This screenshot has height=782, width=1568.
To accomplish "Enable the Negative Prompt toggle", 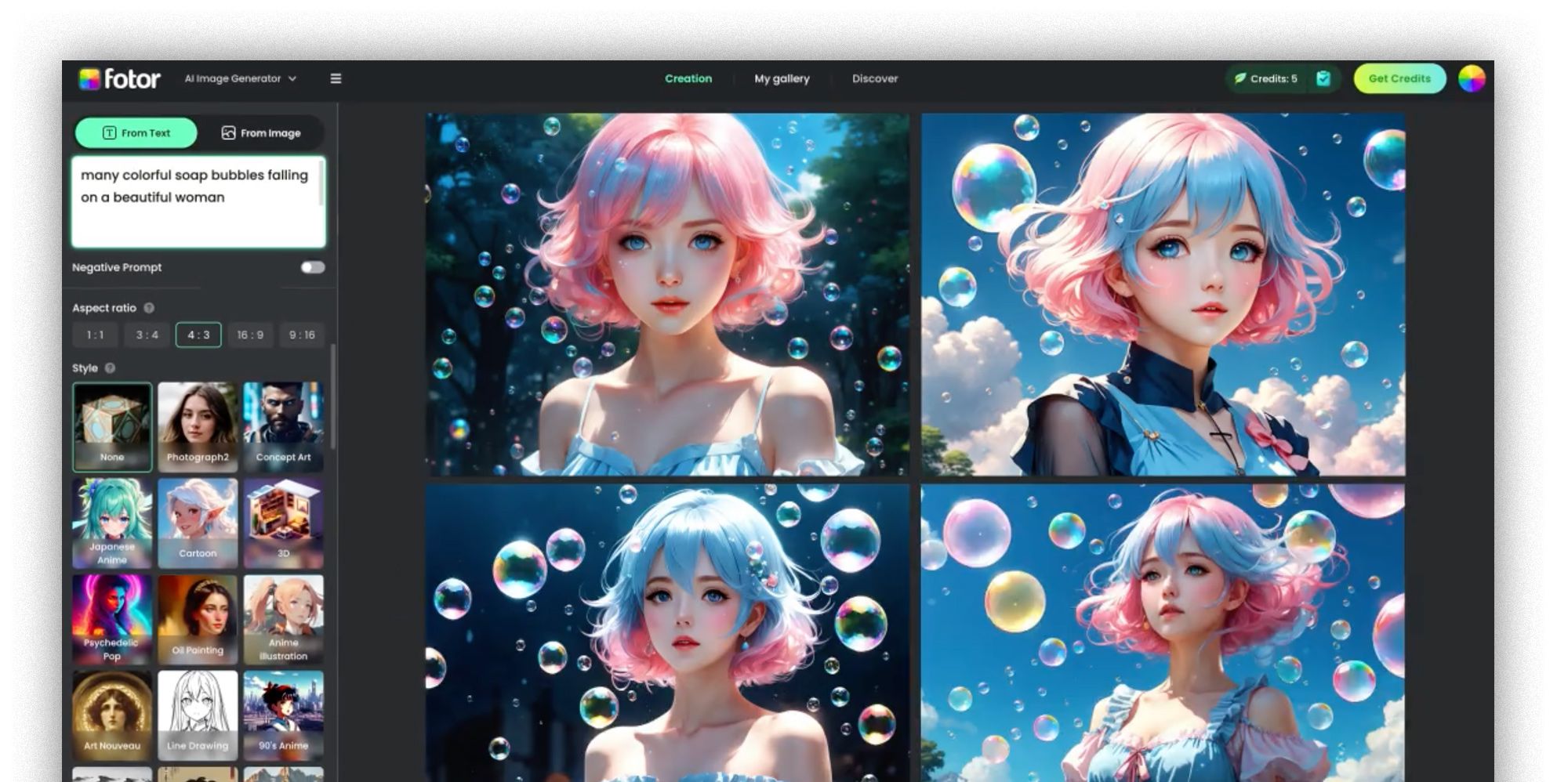I will tap(312, 267).
